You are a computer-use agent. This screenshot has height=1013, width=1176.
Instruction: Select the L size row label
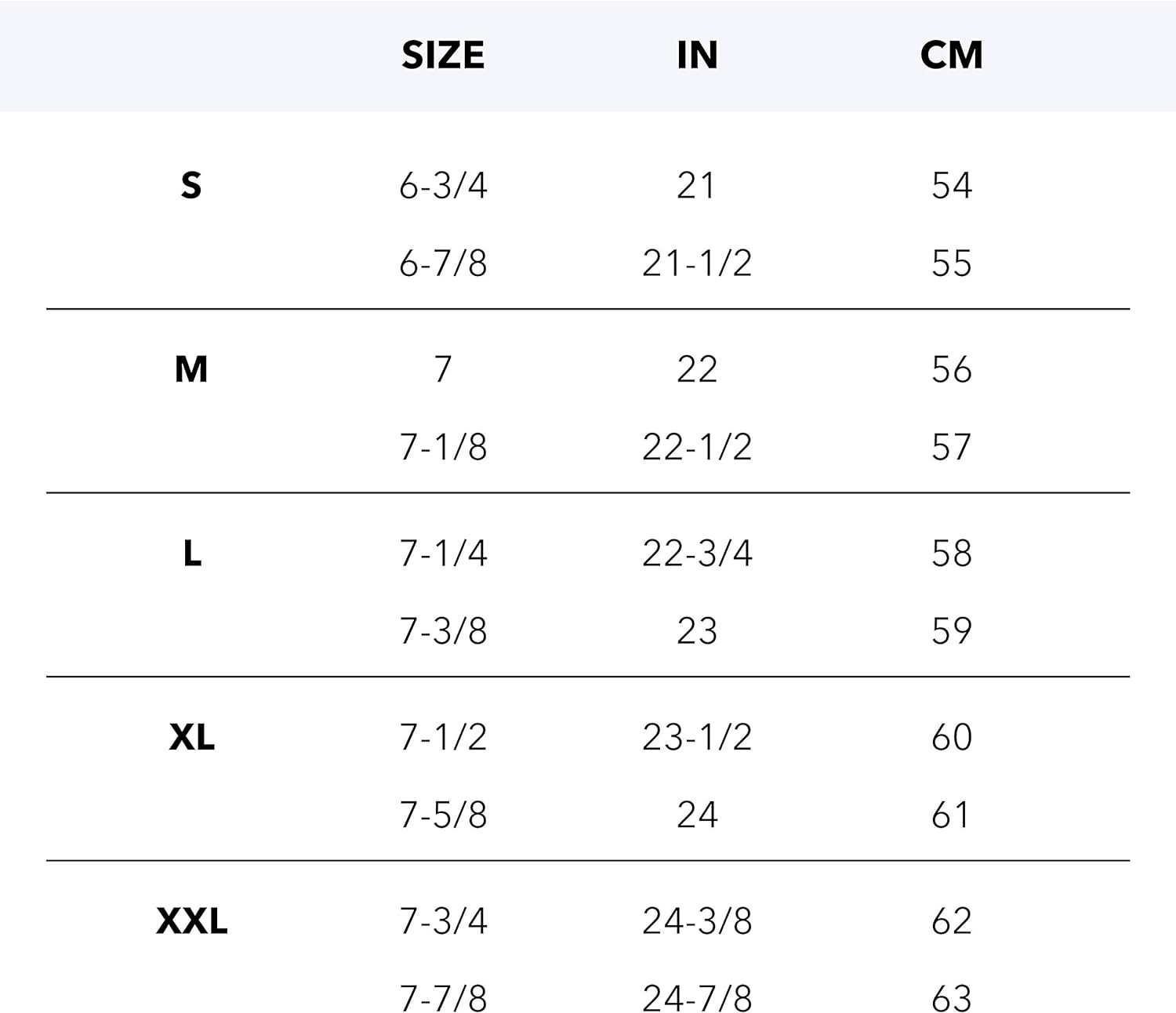192,554
